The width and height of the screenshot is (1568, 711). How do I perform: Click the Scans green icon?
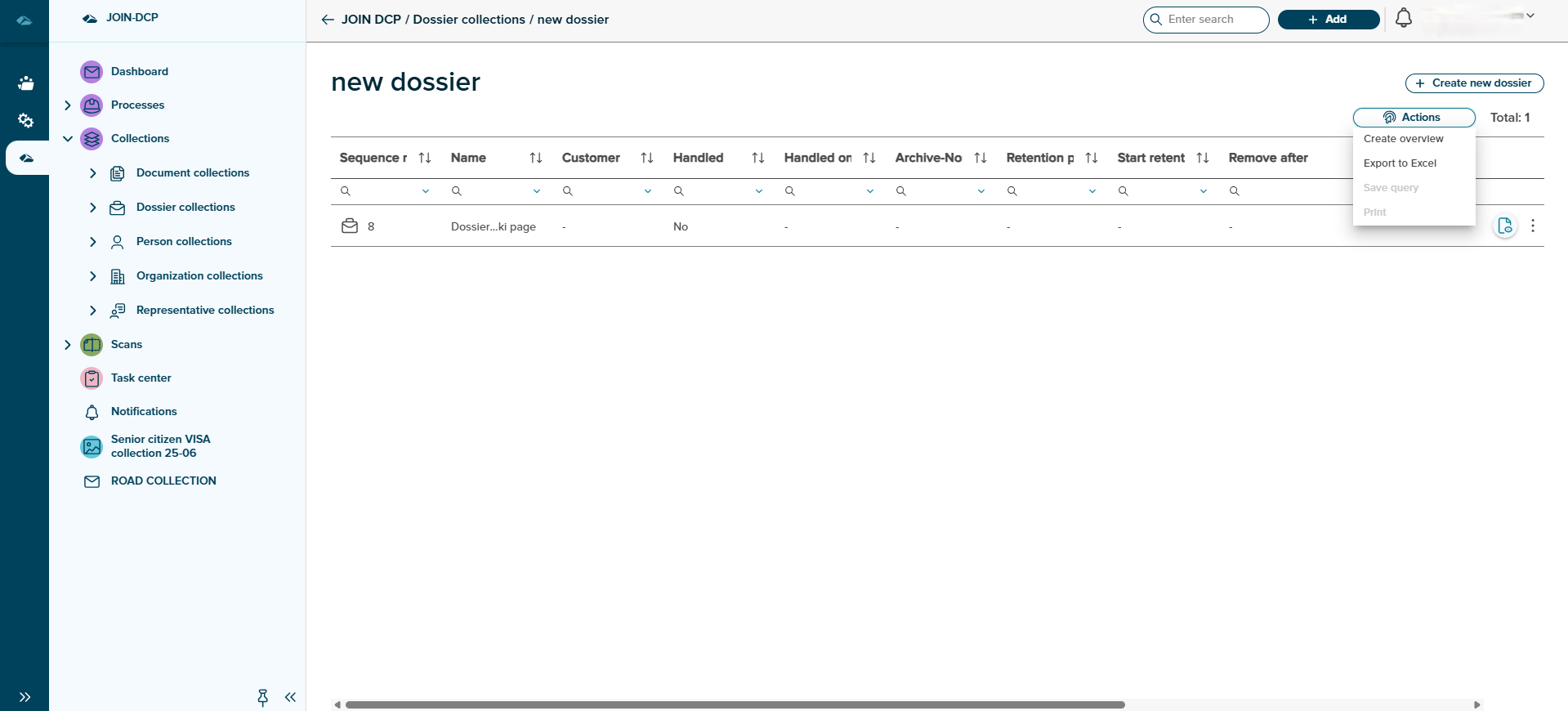(x=92, y=345)
